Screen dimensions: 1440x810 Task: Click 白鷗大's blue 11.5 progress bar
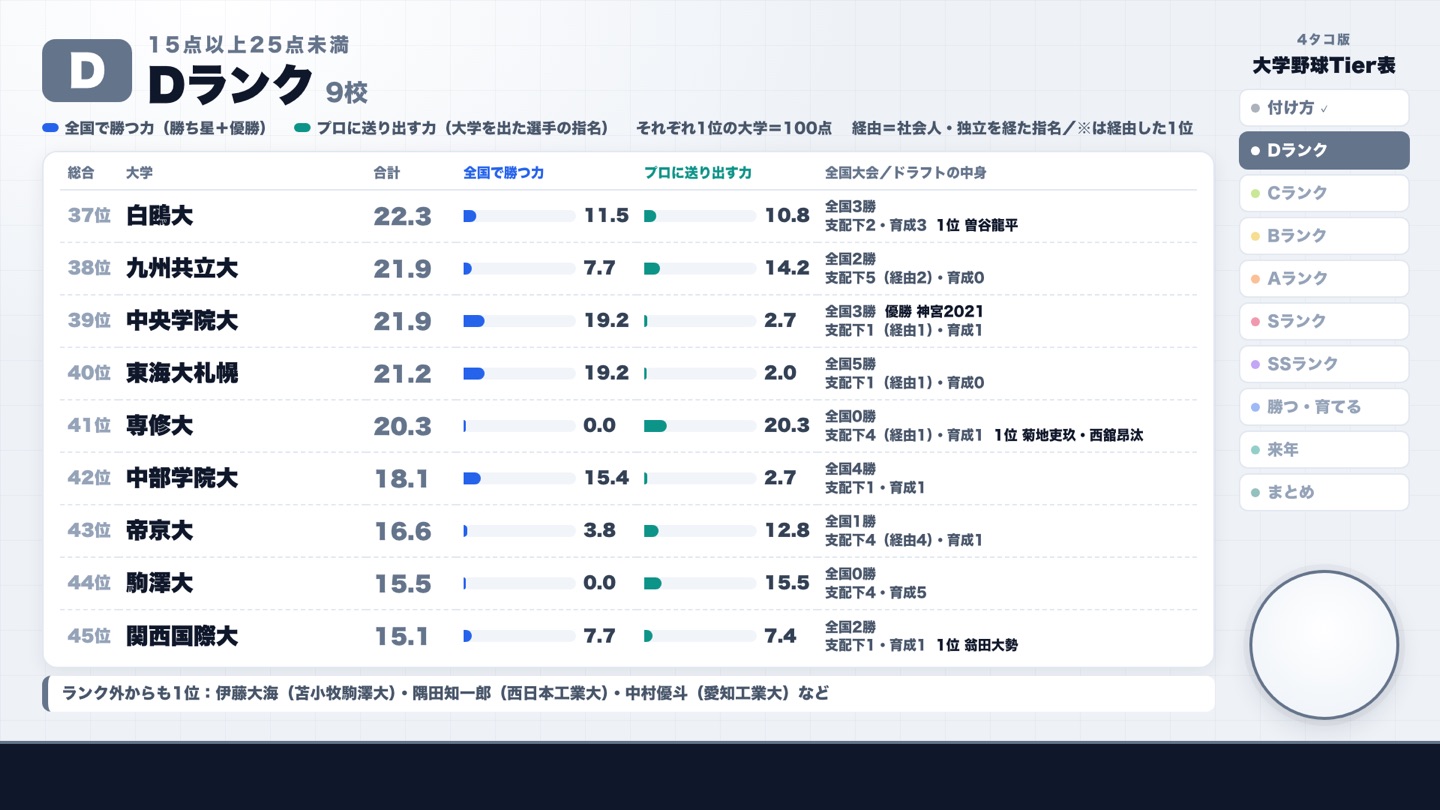pyautogui.click(x=520, y=216)
